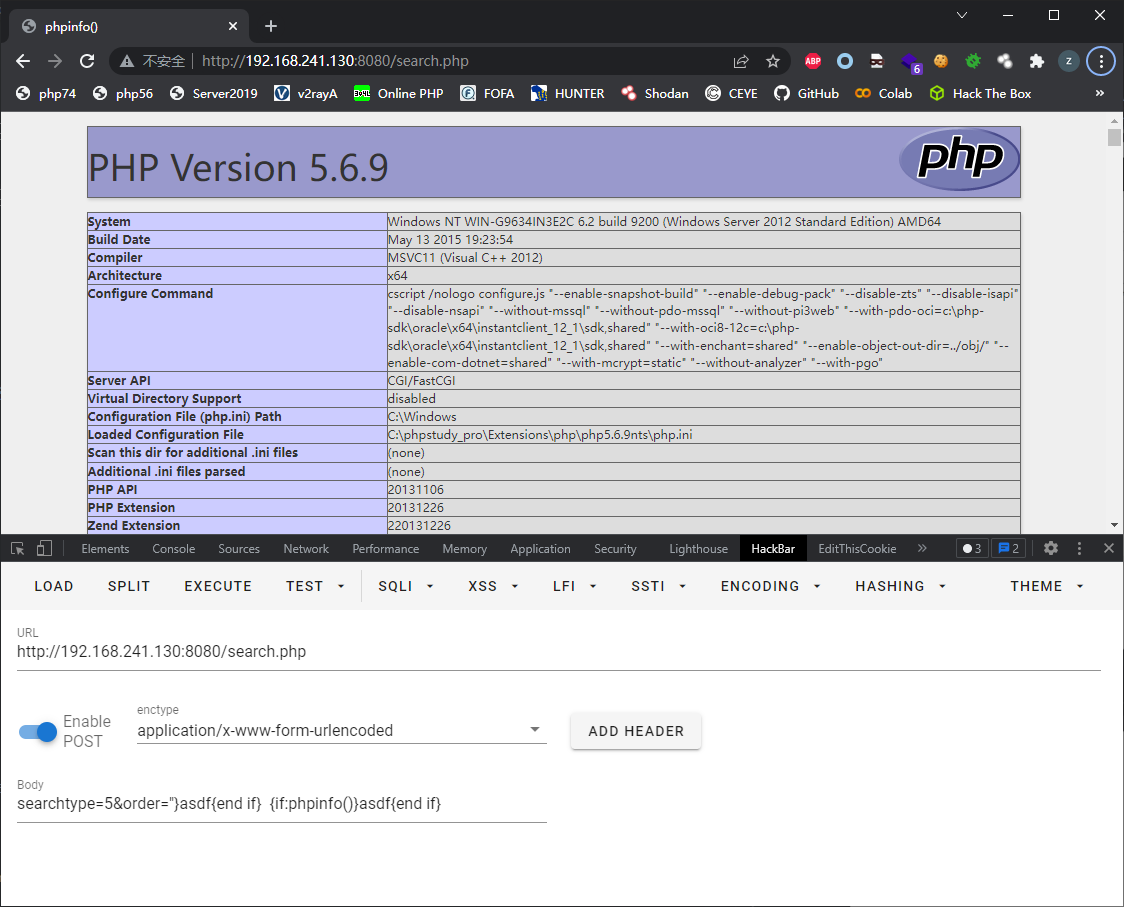Click the HackBar EXECUTE button
Screen dimensions: 1124x907
click(x=218, y=586)
